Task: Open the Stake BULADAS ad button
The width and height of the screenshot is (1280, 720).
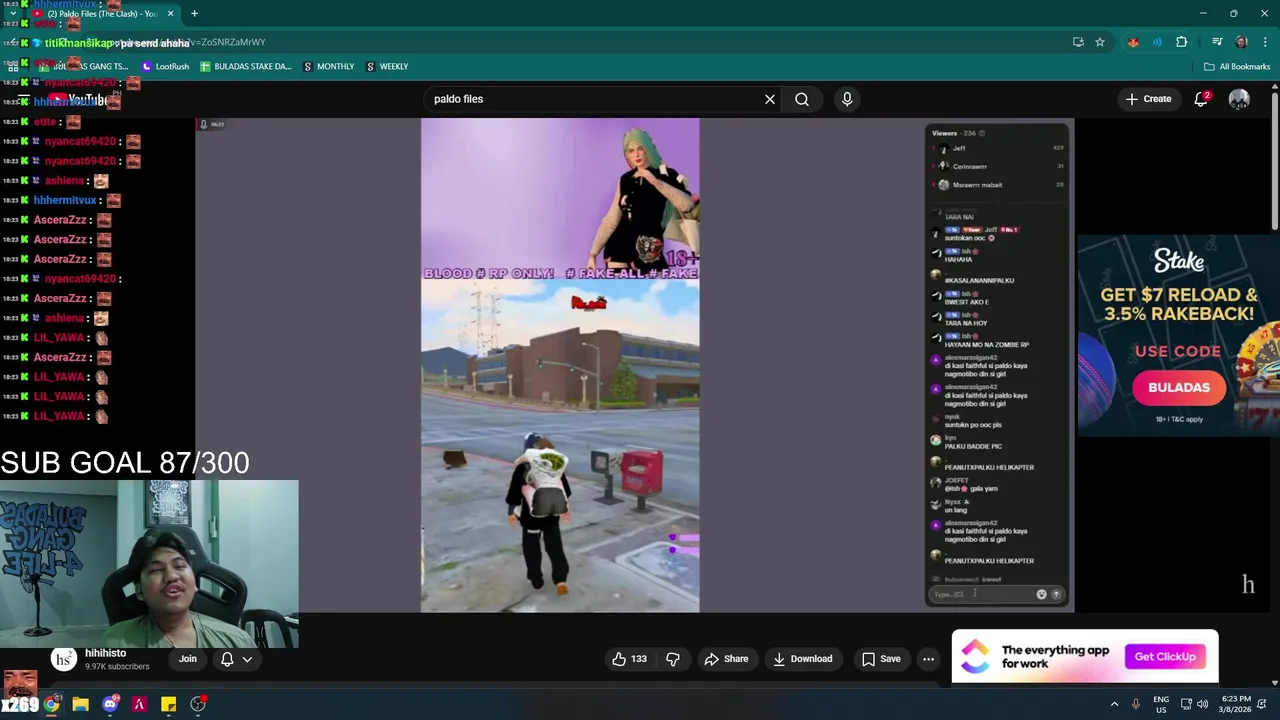Action: click(x=1178, y=388)
